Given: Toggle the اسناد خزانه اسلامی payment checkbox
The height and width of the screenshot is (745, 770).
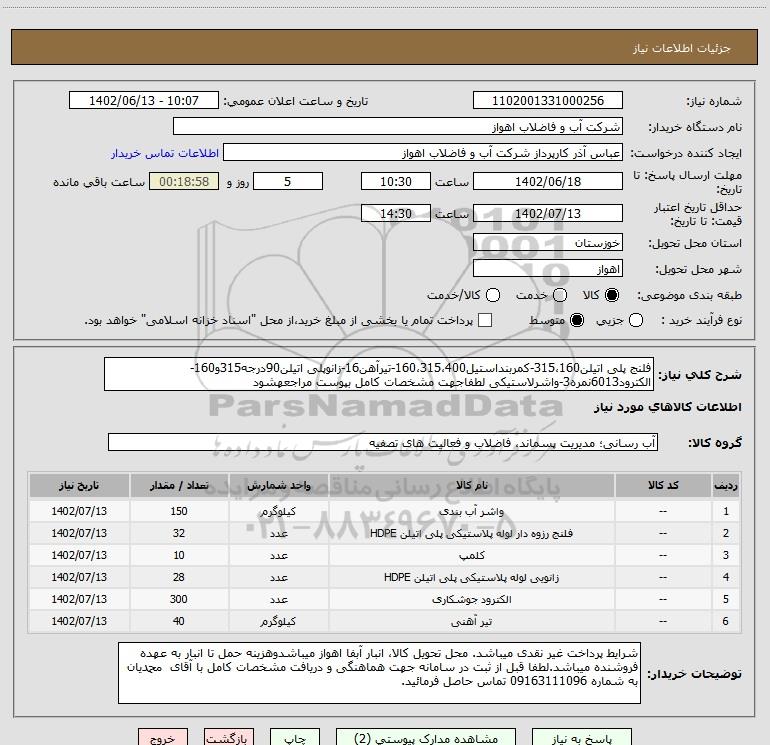Looking at the screenshot, I should coord(485,321).
